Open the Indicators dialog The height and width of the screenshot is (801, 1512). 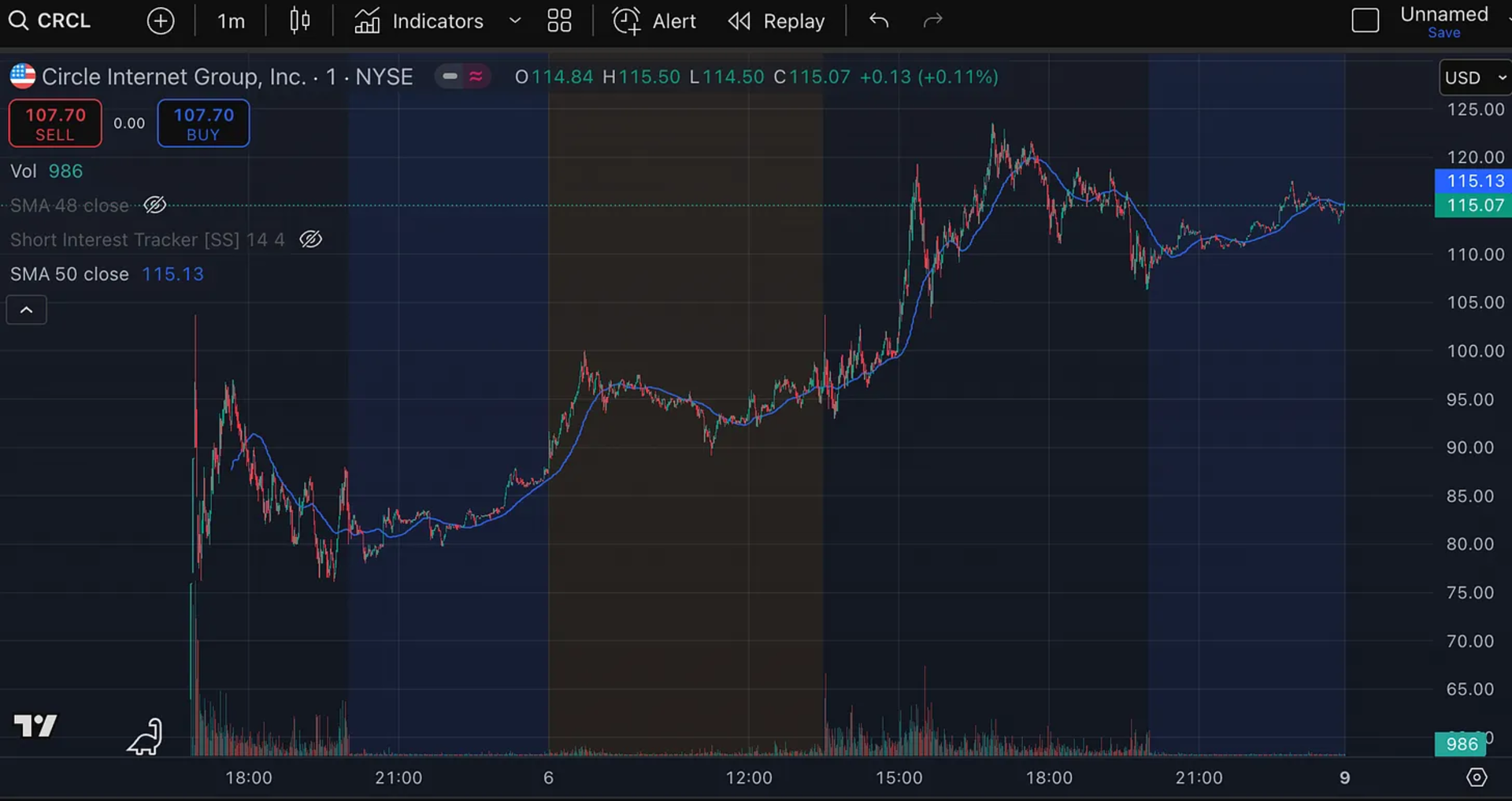pyautogui.click(x=418, y=20)
